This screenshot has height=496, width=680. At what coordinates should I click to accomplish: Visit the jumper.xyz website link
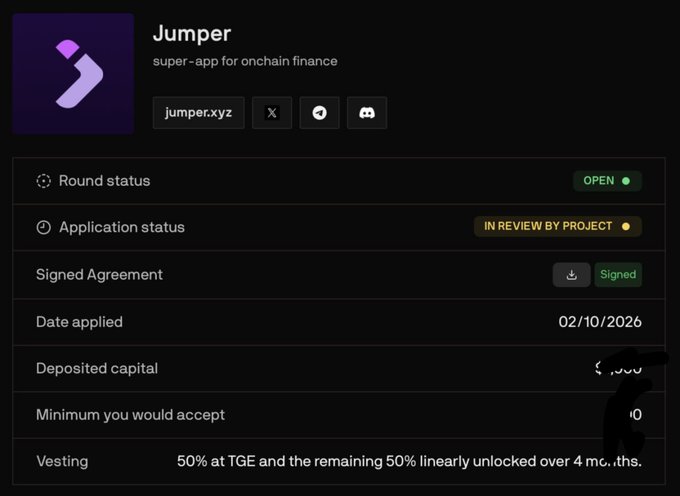[x=199, y=113]
